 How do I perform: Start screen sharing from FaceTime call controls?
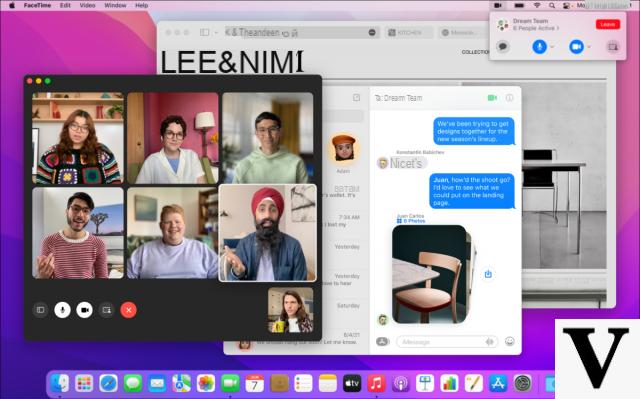(x=107, y=310)
